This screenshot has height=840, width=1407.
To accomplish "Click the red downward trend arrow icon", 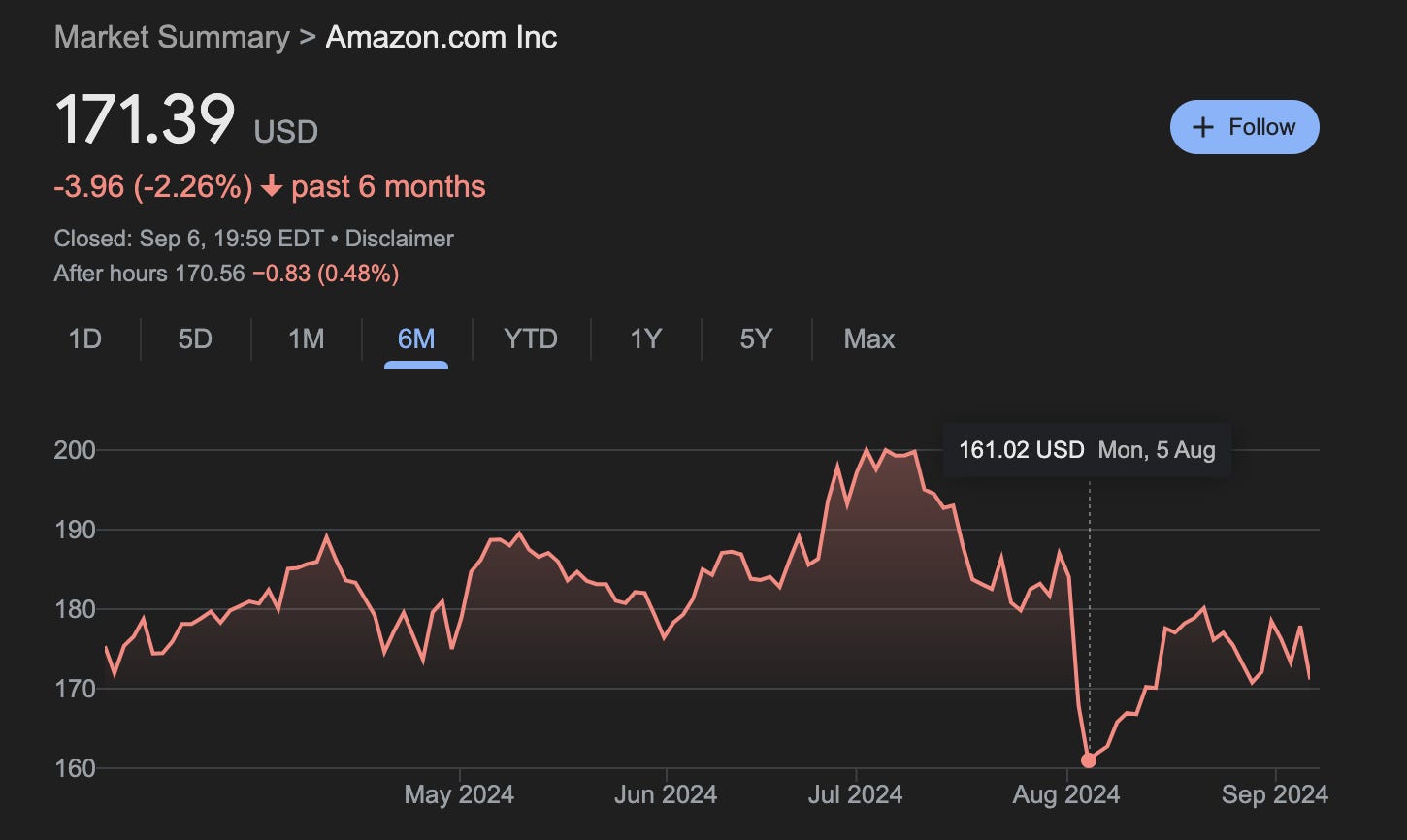I will (x=270, y=185).
